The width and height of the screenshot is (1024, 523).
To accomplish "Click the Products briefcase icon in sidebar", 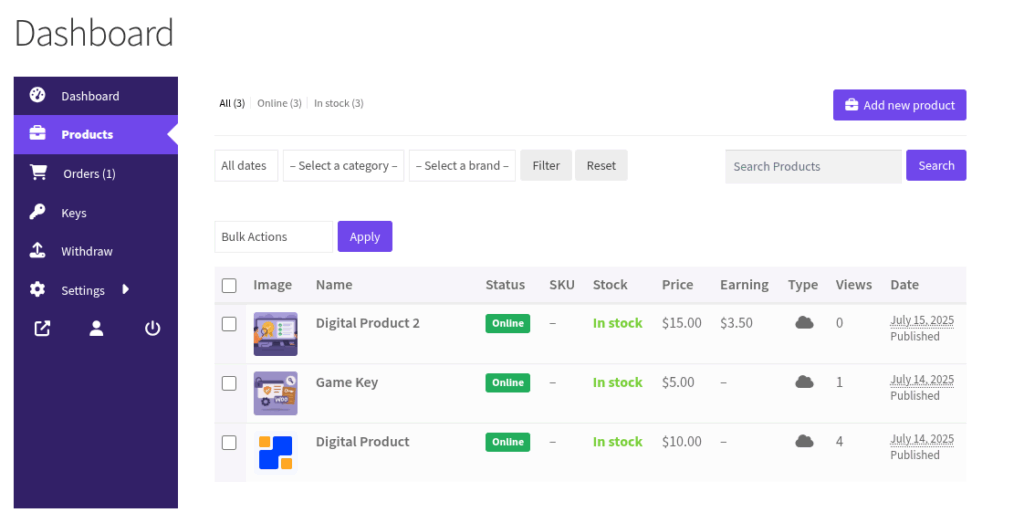I will pyautogui.click(x=37, y=134).
